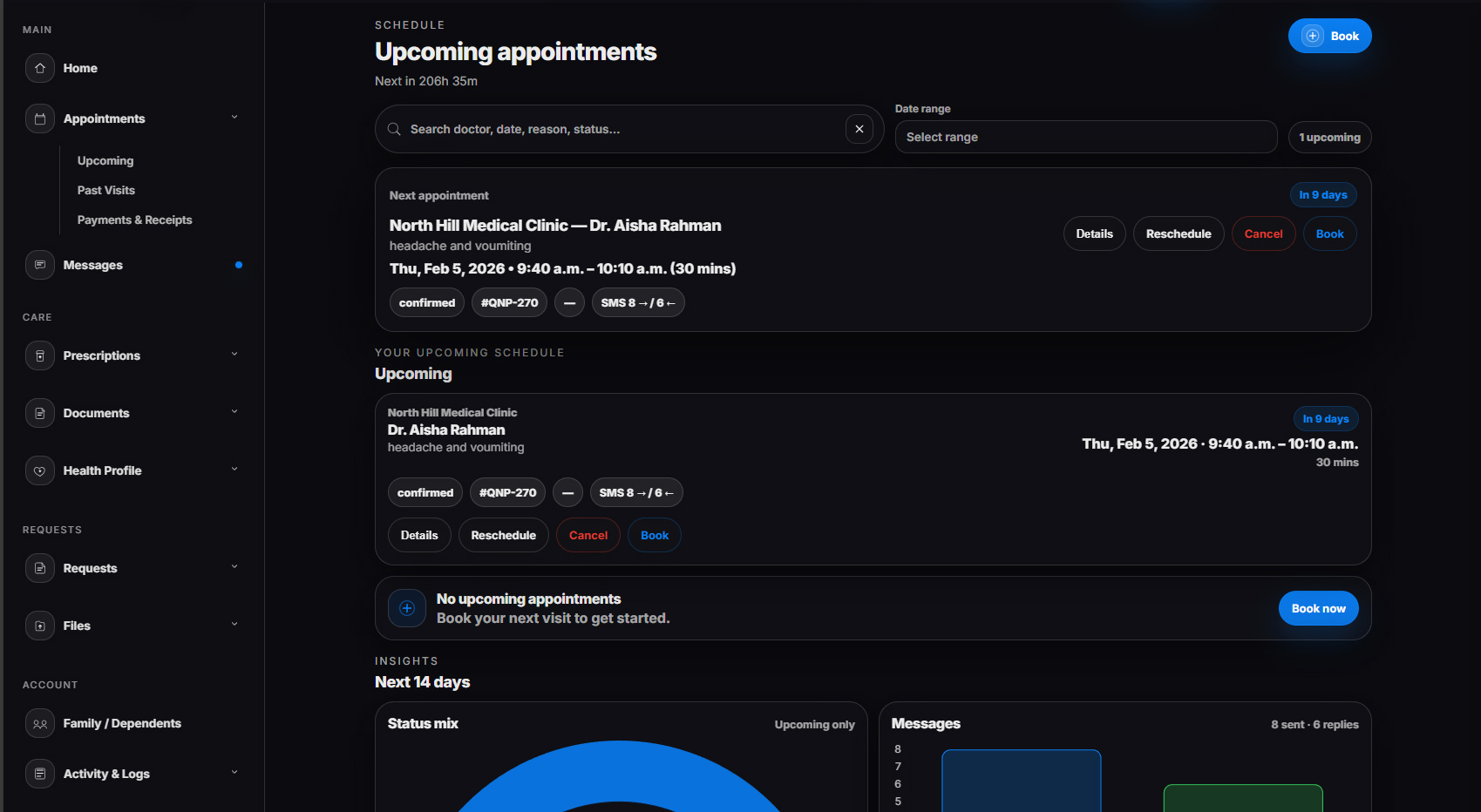The height and width of the screenshot is (812, 1481).
Task: Click the magnifier icon in the search bar
Action: coord(394,129)
